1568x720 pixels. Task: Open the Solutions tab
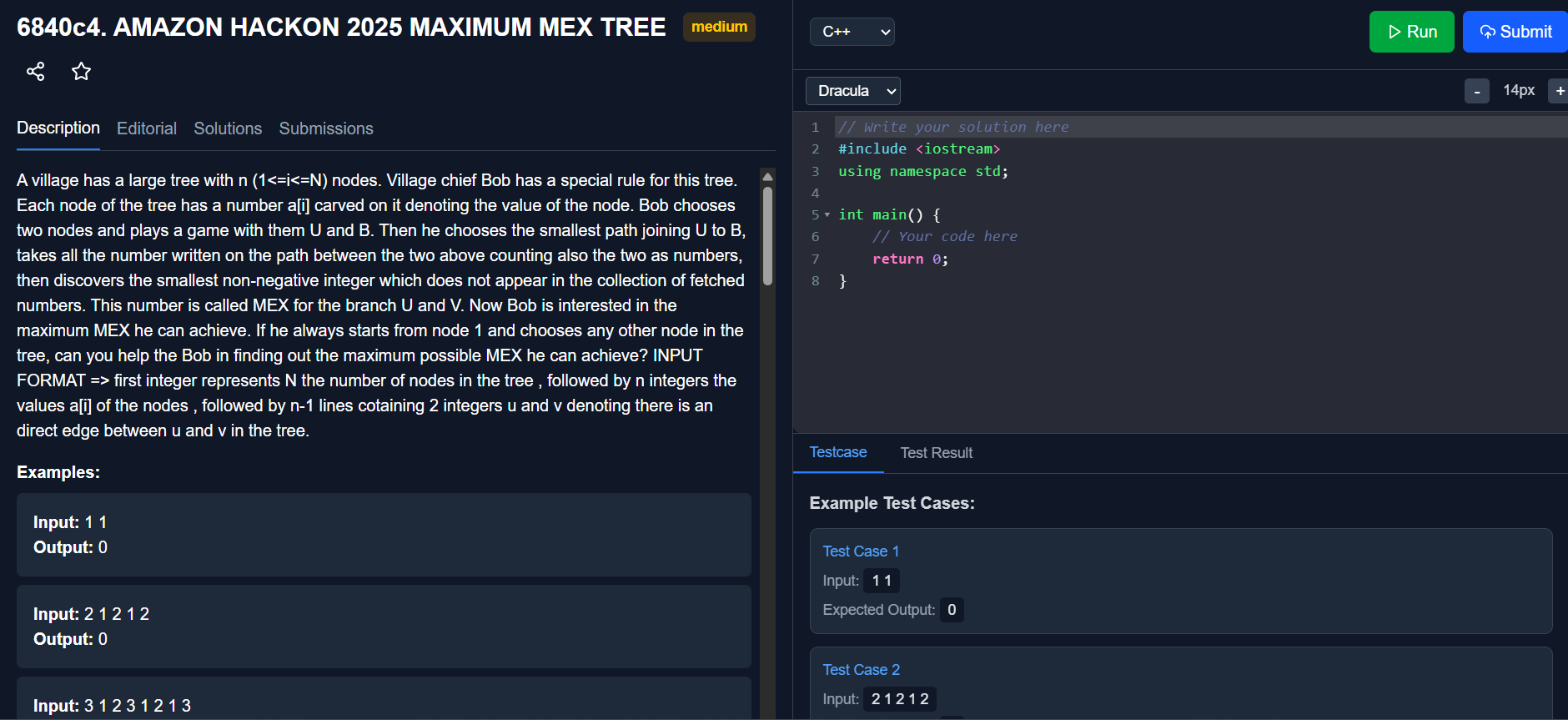(x=228, y=128)
